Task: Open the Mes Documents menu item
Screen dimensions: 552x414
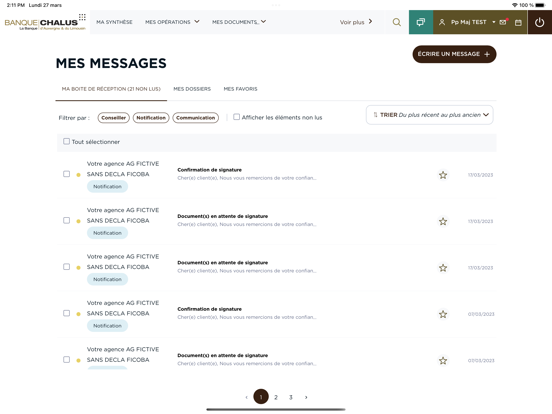Action: pos(235,22)
